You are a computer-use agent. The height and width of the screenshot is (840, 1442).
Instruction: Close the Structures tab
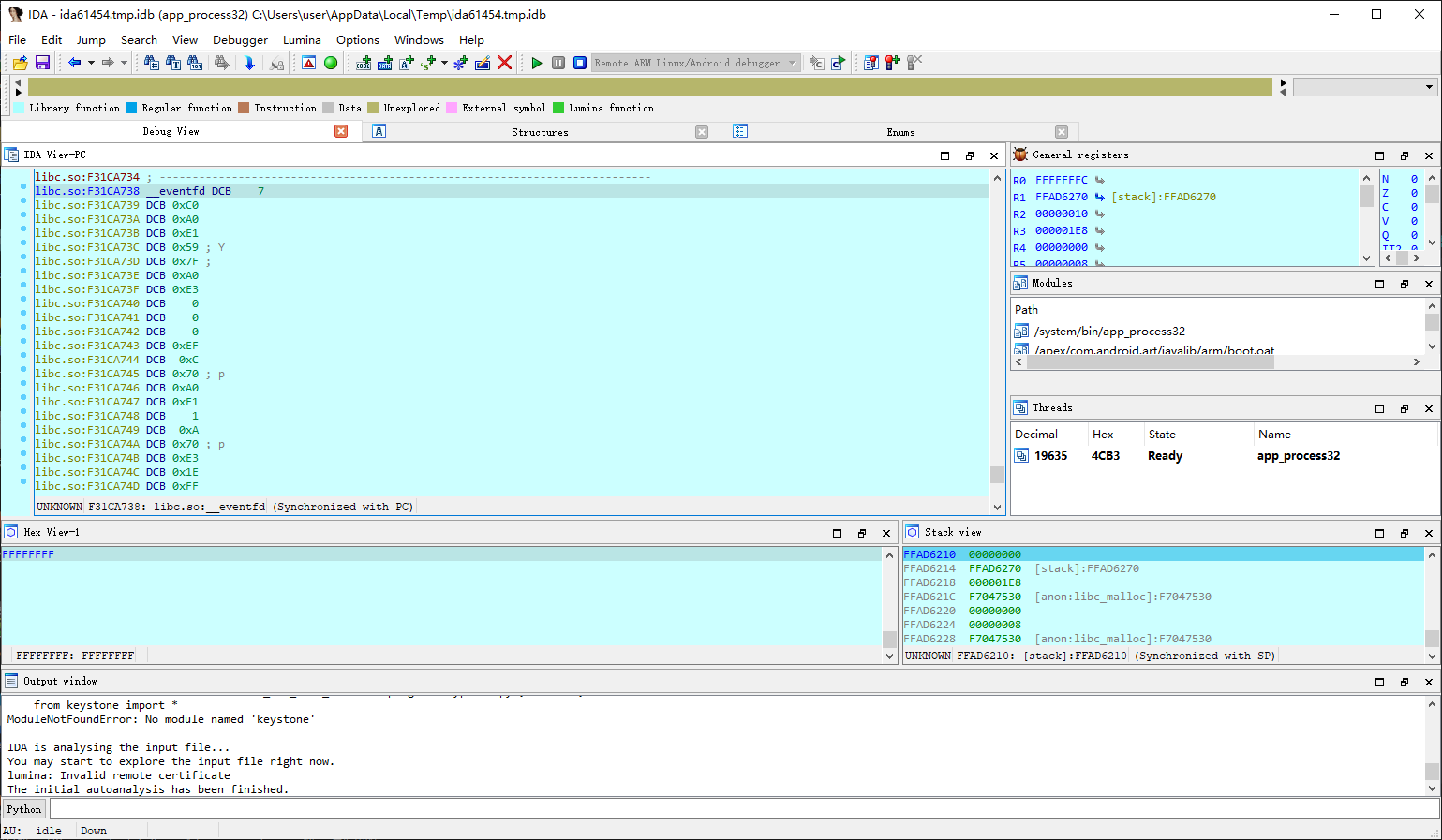[x=702, y=132]
